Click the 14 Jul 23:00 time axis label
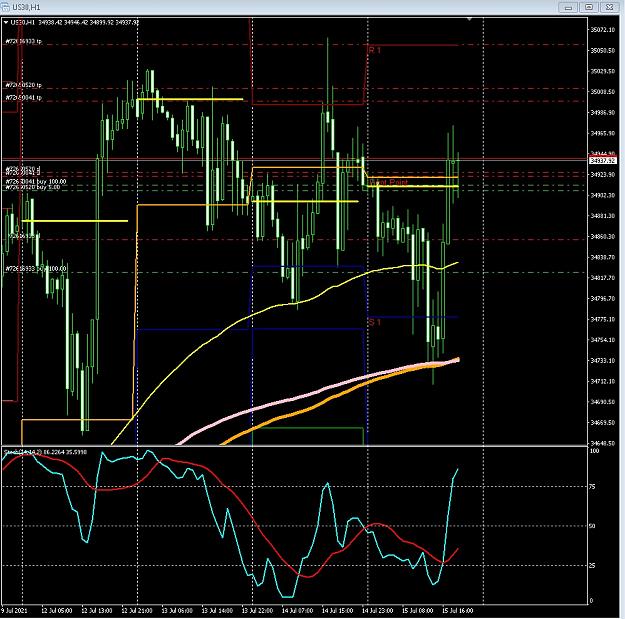The image size is (625, 619). 377,610
